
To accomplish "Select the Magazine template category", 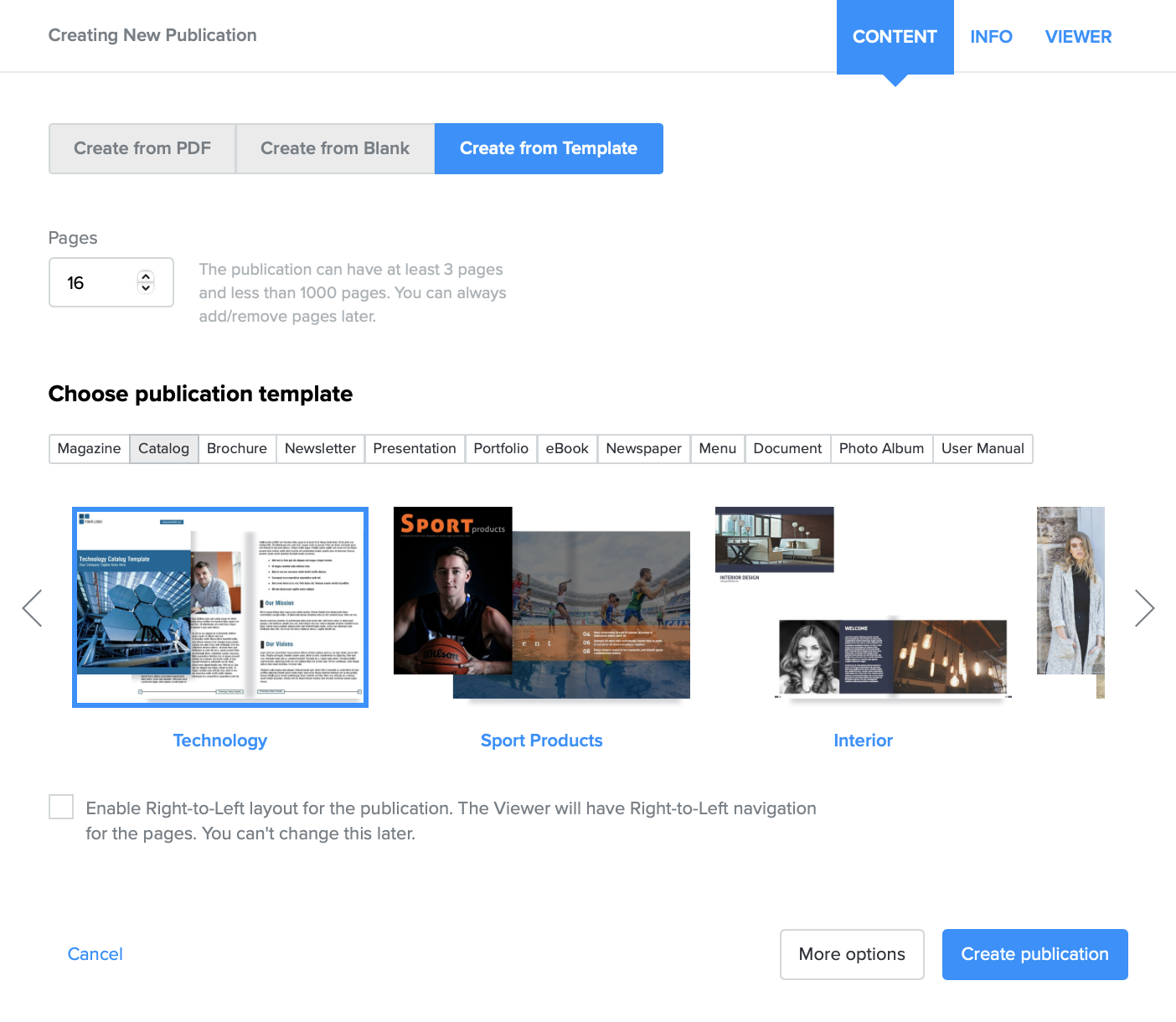I will (89, 448).
